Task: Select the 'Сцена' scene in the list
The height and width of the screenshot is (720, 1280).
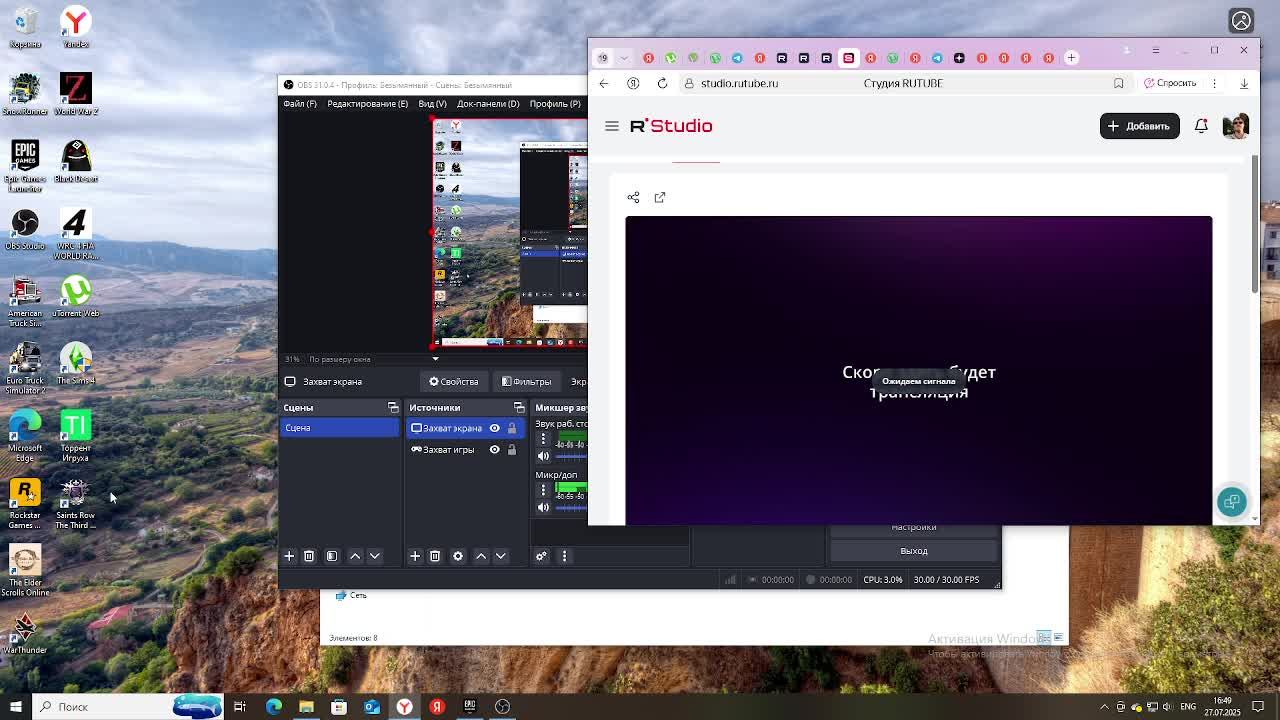Action: (x=339, y=428)
